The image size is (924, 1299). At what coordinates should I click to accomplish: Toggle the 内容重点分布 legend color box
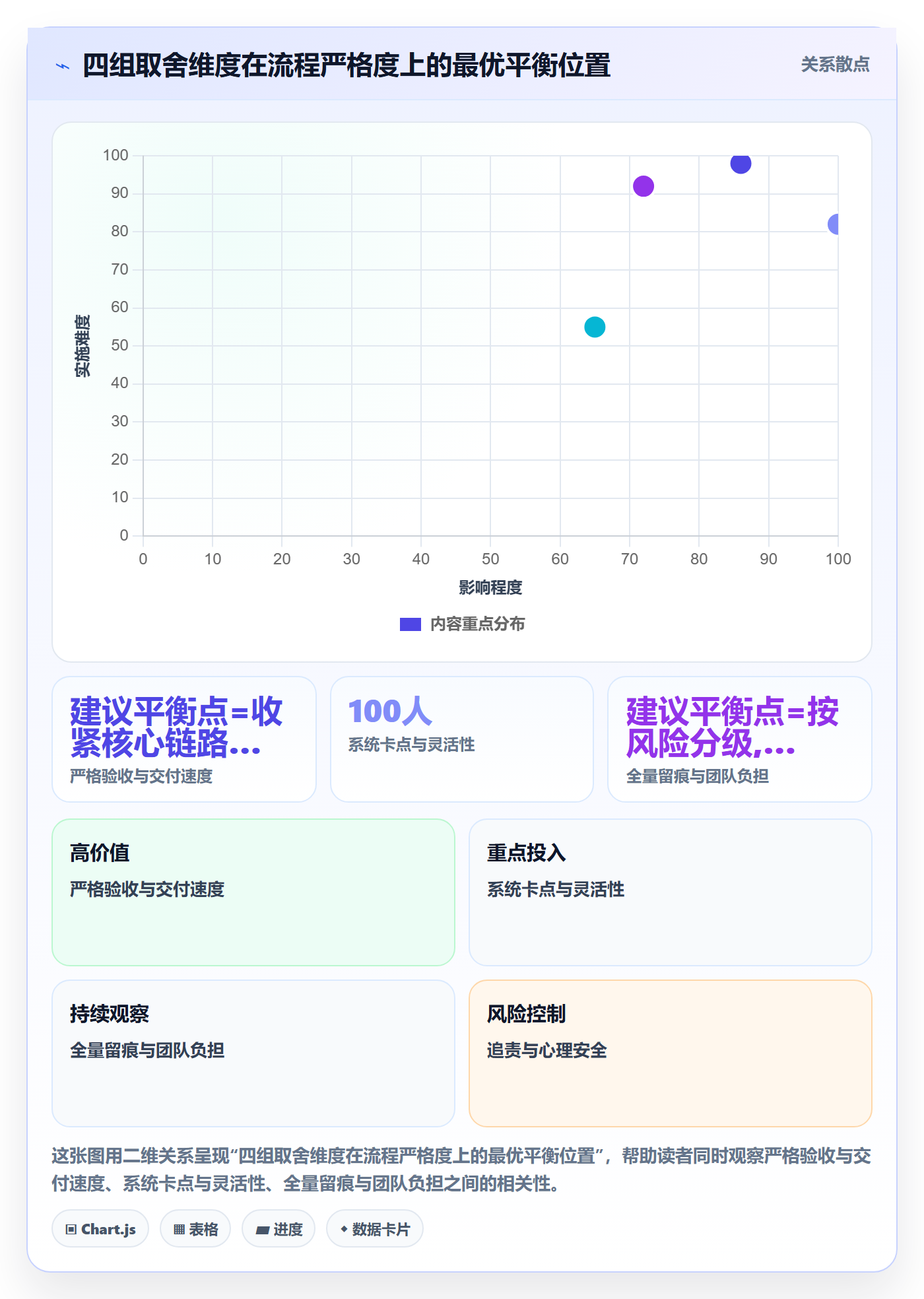tap(410, 624)
